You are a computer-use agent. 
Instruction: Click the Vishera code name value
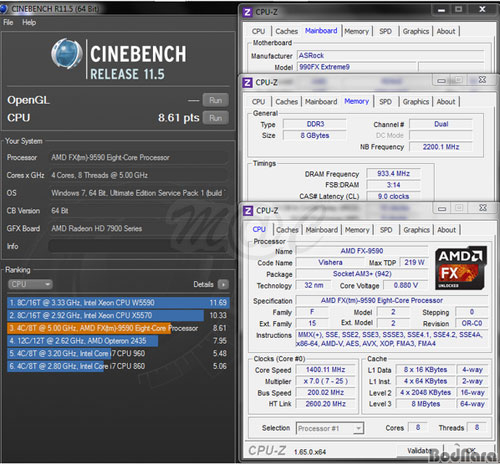(330, 262)
